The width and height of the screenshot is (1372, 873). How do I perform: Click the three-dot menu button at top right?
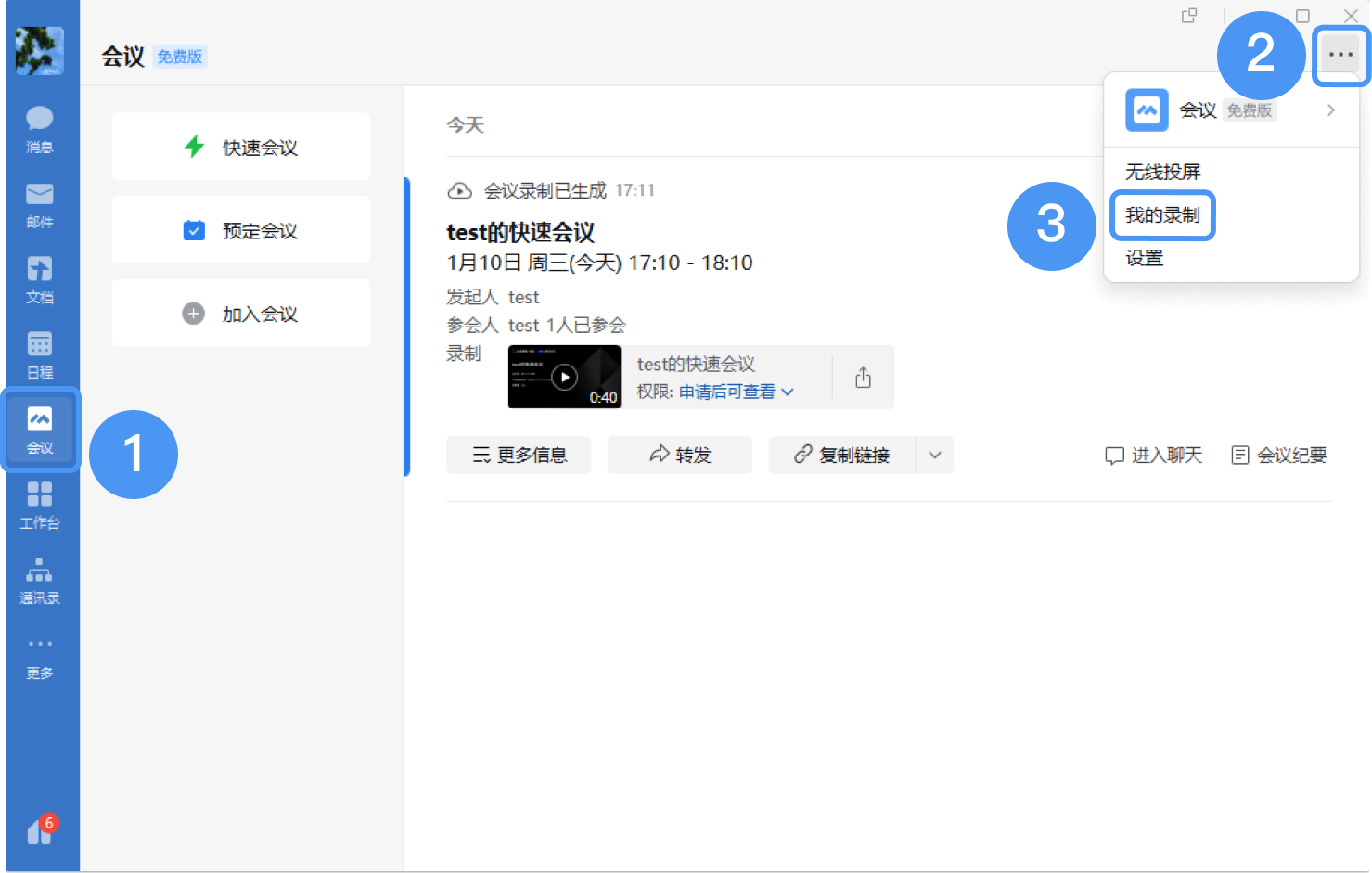pos(1340,55)
